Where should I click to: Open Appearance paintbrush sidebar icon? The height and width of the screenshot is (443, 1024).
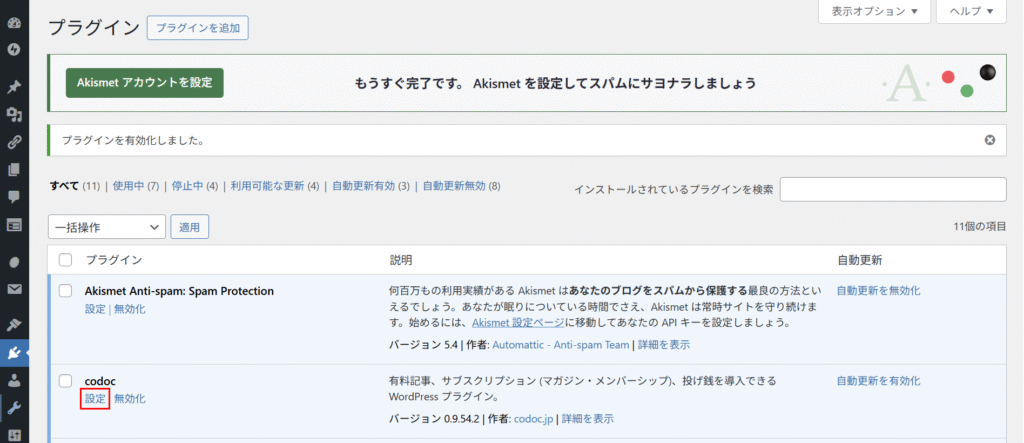pyautogui.click(x=14, y=325)
